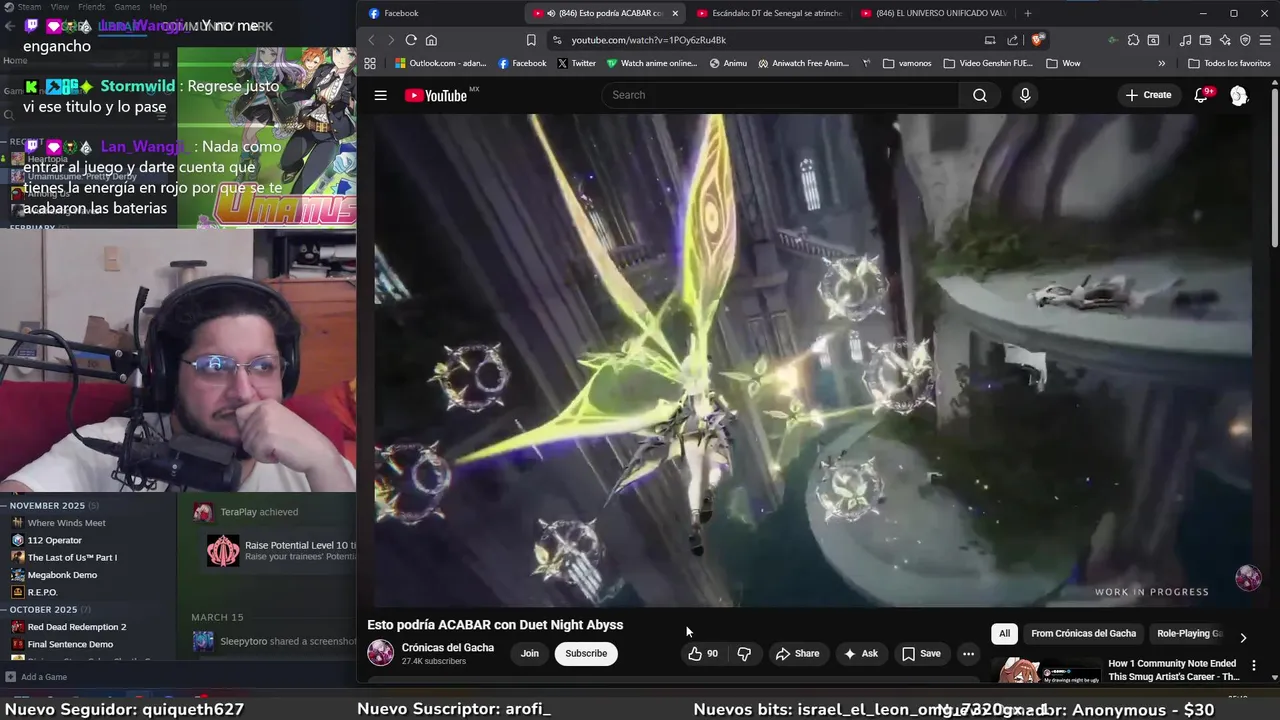Open the Steam View menu
This screenshot has height=720, width=1280.
[60, 7]
